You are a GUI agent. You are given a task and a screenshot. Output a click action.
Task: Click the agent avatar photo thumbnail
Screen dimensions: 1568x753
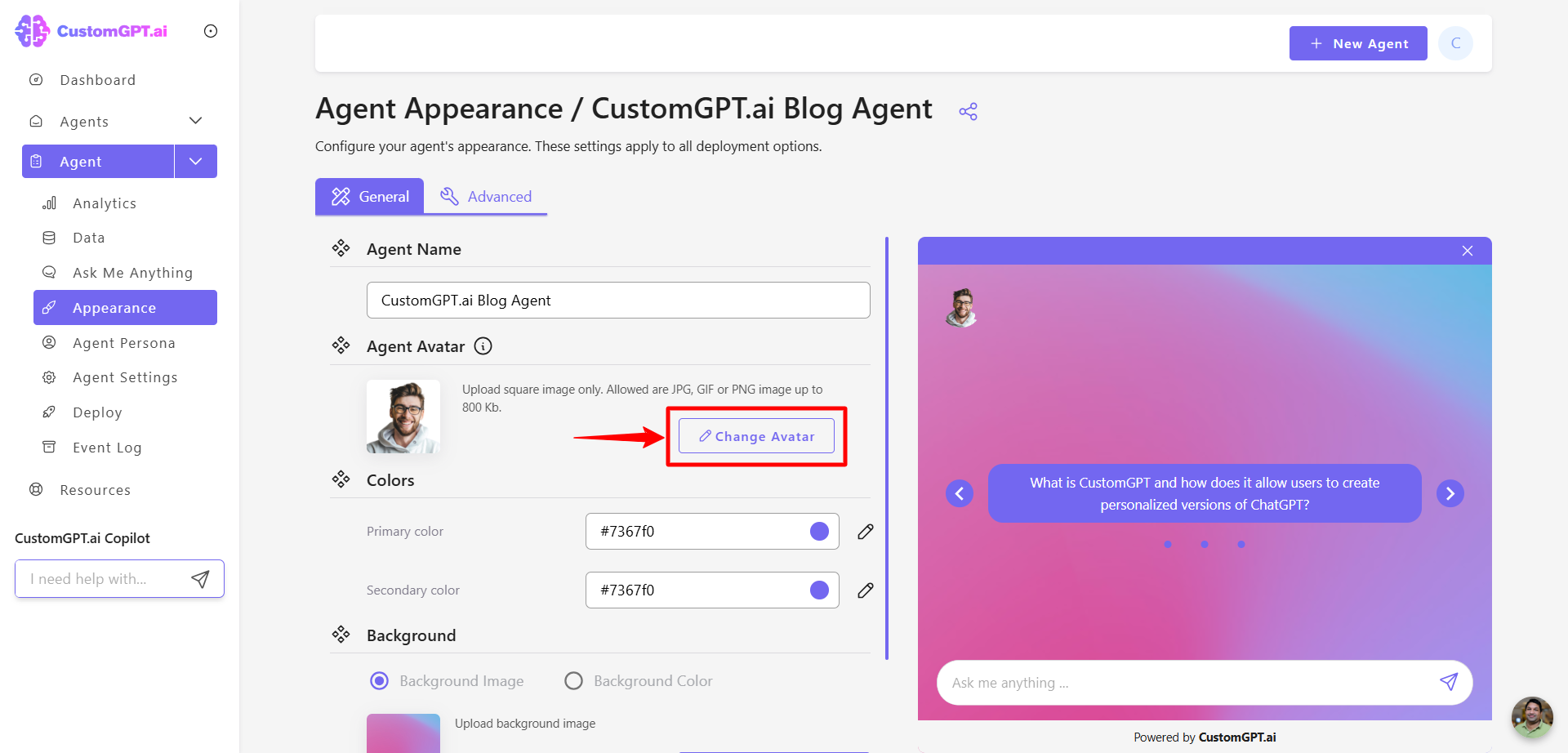[403, 417]
